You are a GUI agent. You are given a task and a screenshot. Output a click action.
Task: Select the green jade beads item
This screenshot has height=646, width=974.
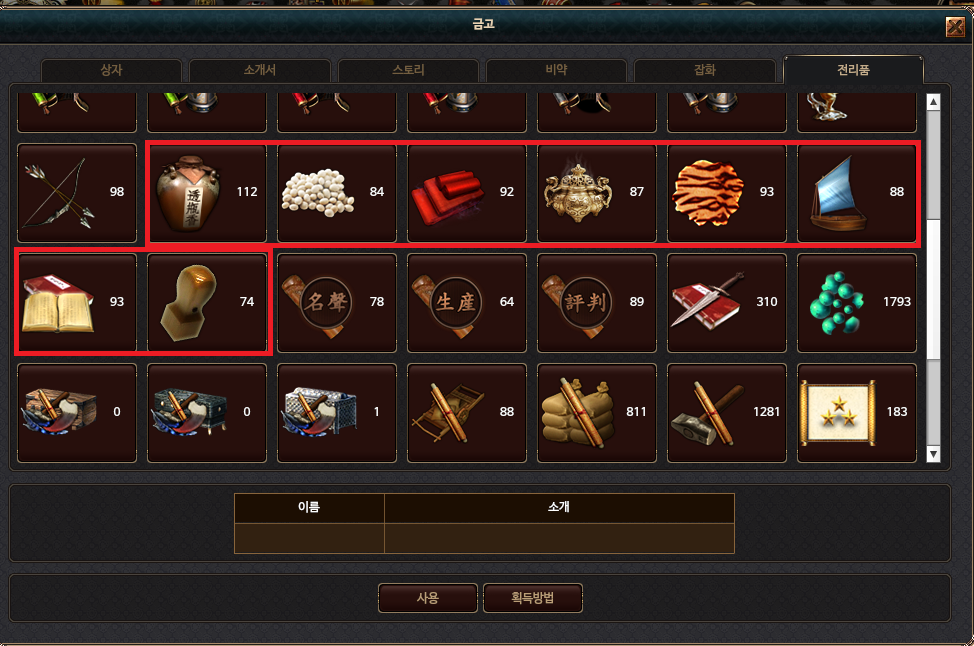(857, 303)
